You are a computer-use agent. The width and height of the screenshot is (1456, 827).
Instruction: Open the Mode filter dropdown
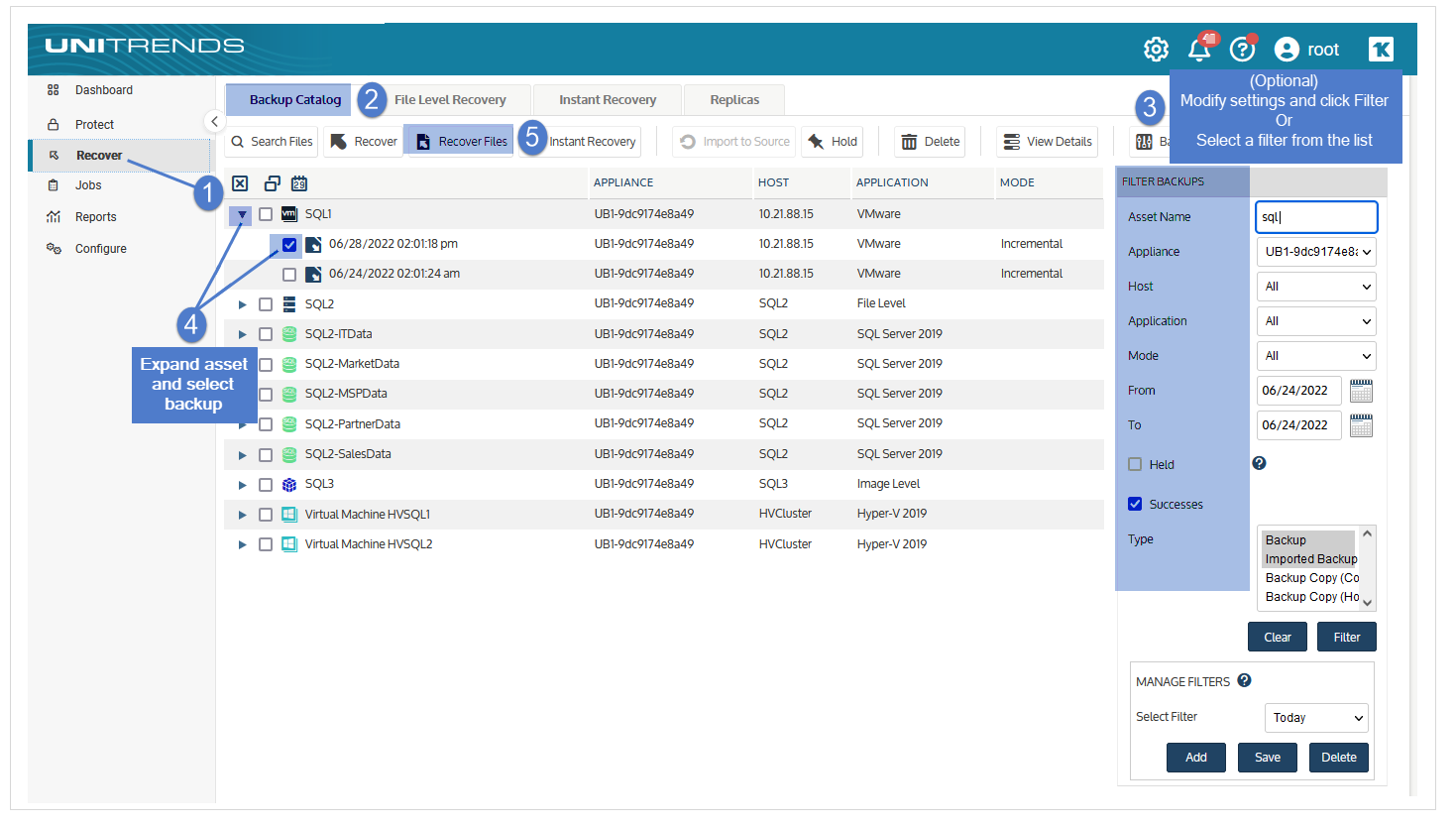tap(1316, 356)
